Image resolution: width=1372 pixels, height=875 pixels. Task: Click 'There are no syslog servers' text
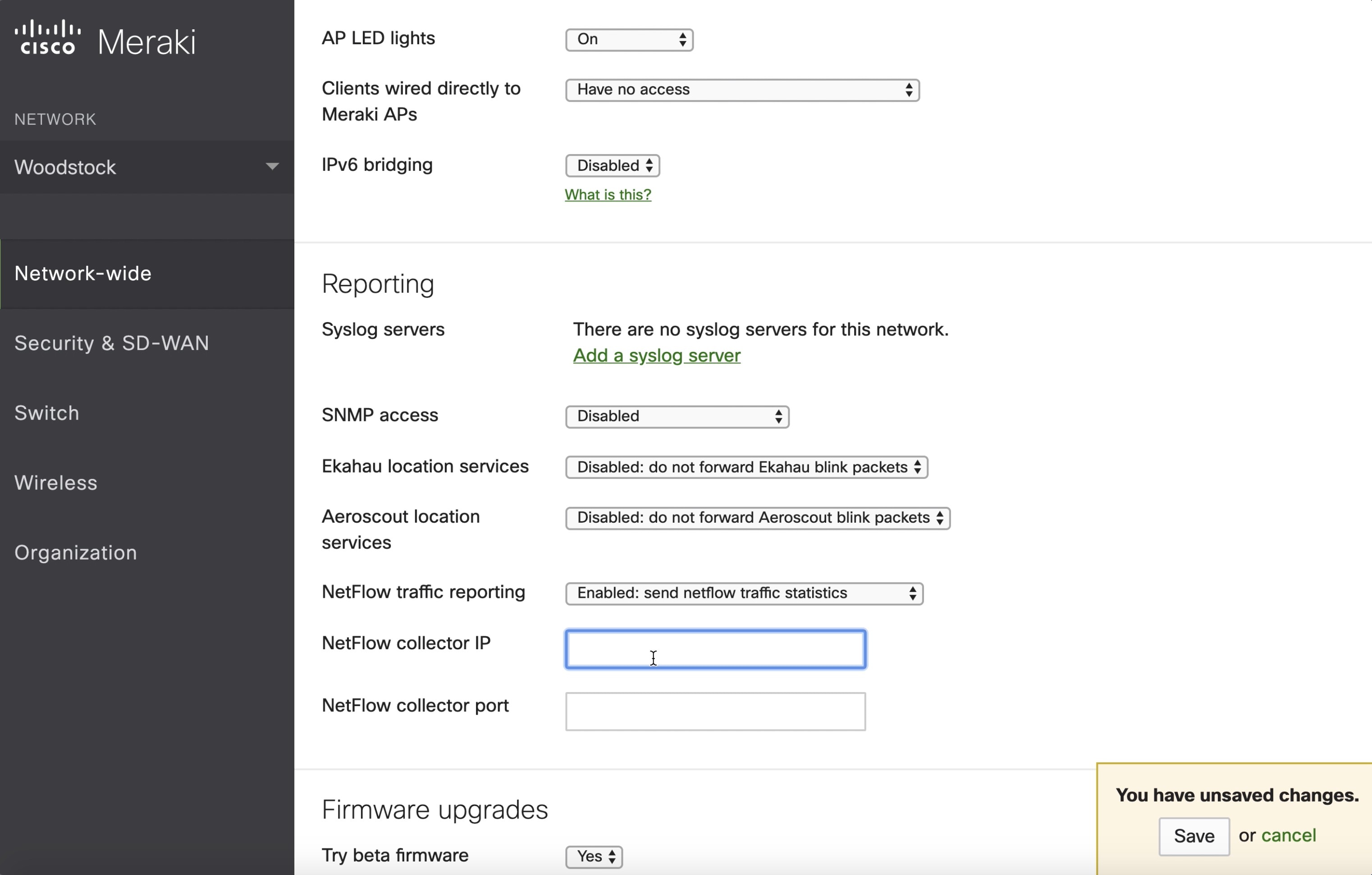tap(761, 329)
